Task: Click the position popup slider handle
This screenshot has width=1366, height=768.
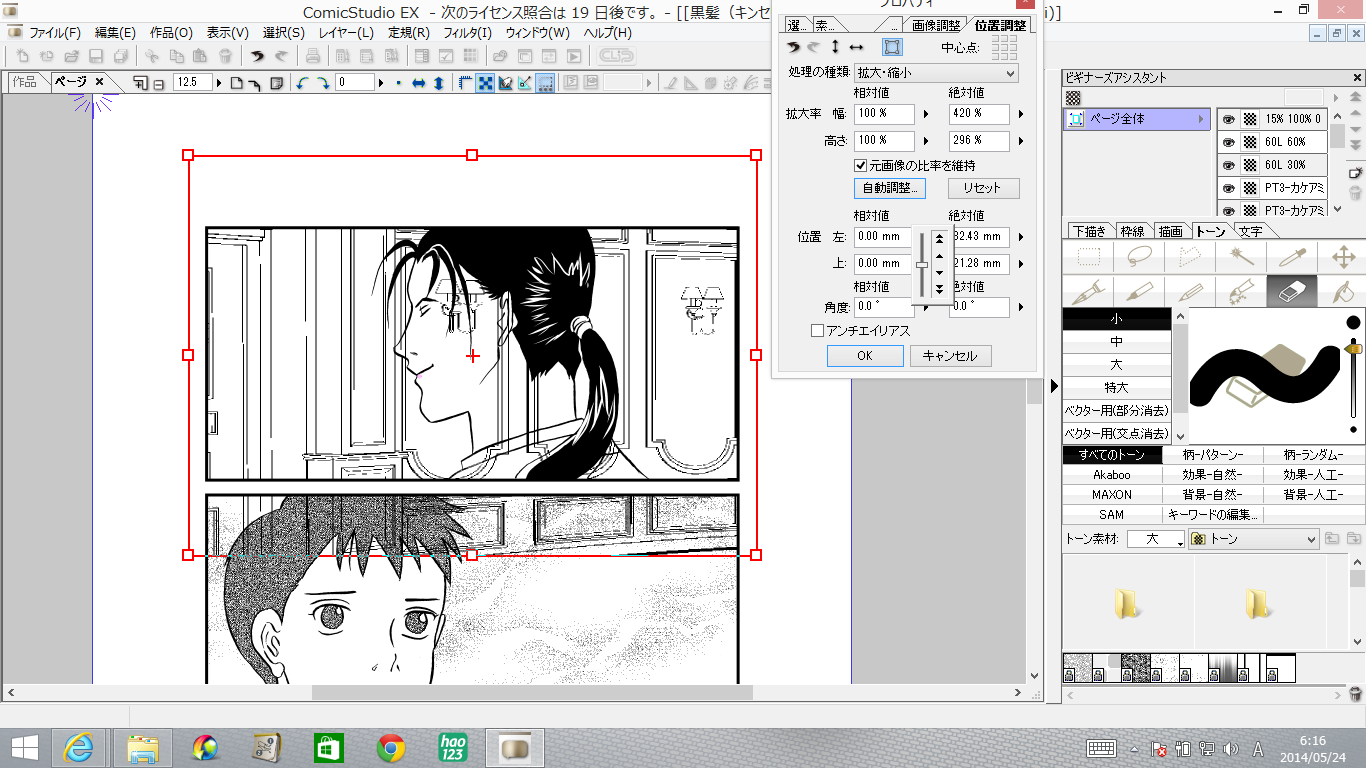Action: pyautogui.click(x=922, y=264)
